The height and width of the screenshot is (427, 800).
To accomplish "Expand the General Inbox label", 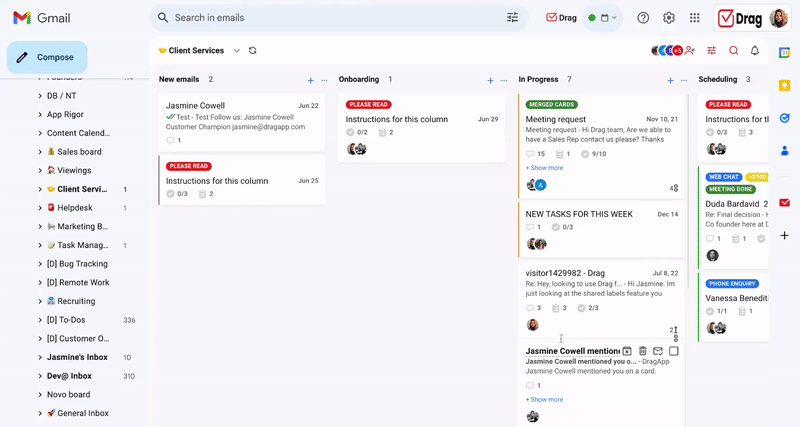I will [x=40, y=414].
